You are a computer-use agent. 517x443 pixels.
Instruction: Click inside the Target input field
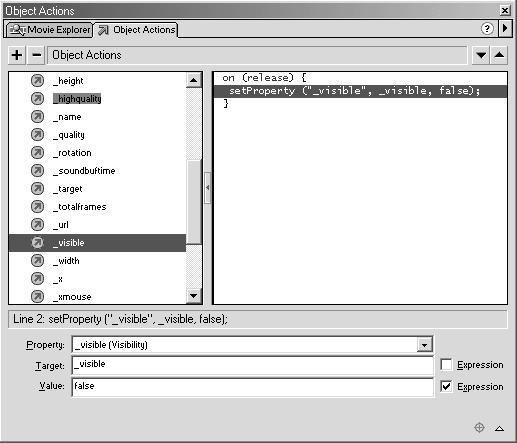tap(252, 365)
